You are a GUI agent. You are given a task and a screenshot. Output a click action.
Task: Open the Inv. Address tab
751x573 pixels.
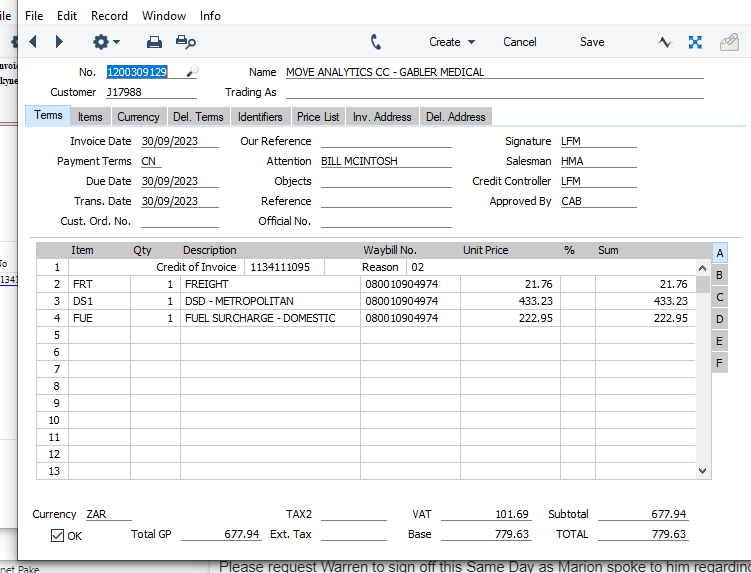click(x=382, y=117)
